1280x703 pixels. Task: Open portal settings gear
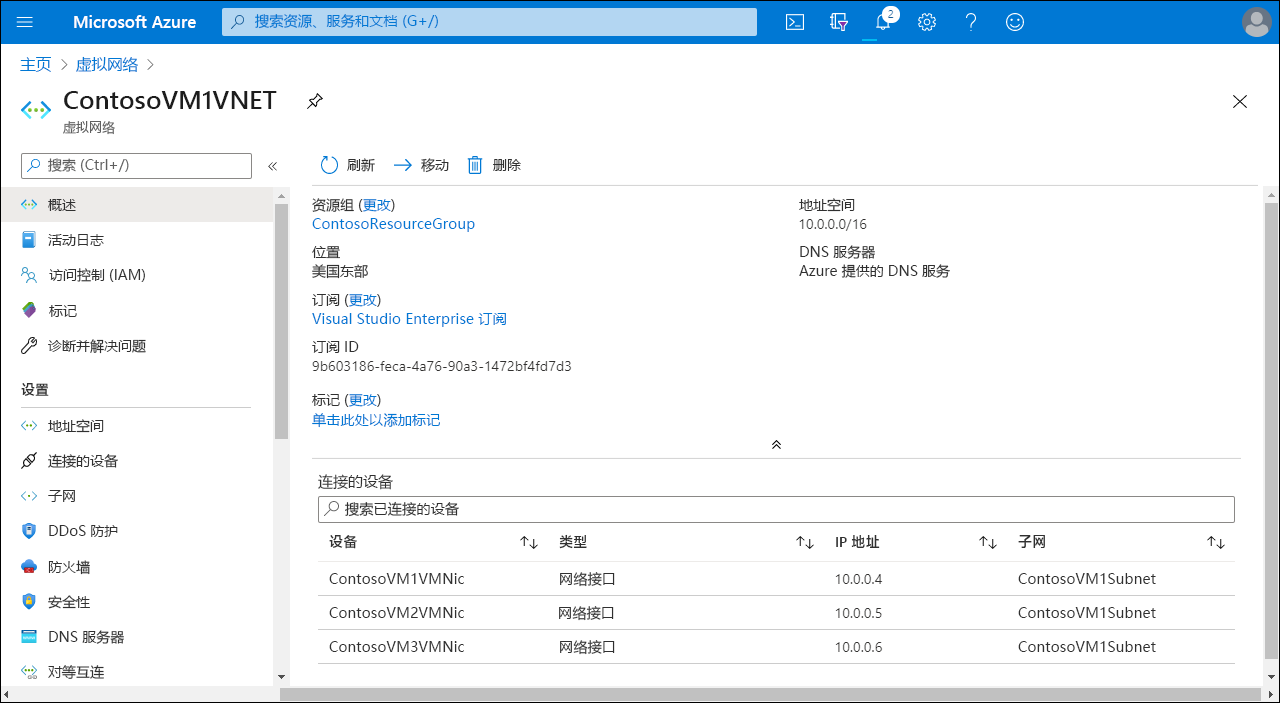click(926, 21)
